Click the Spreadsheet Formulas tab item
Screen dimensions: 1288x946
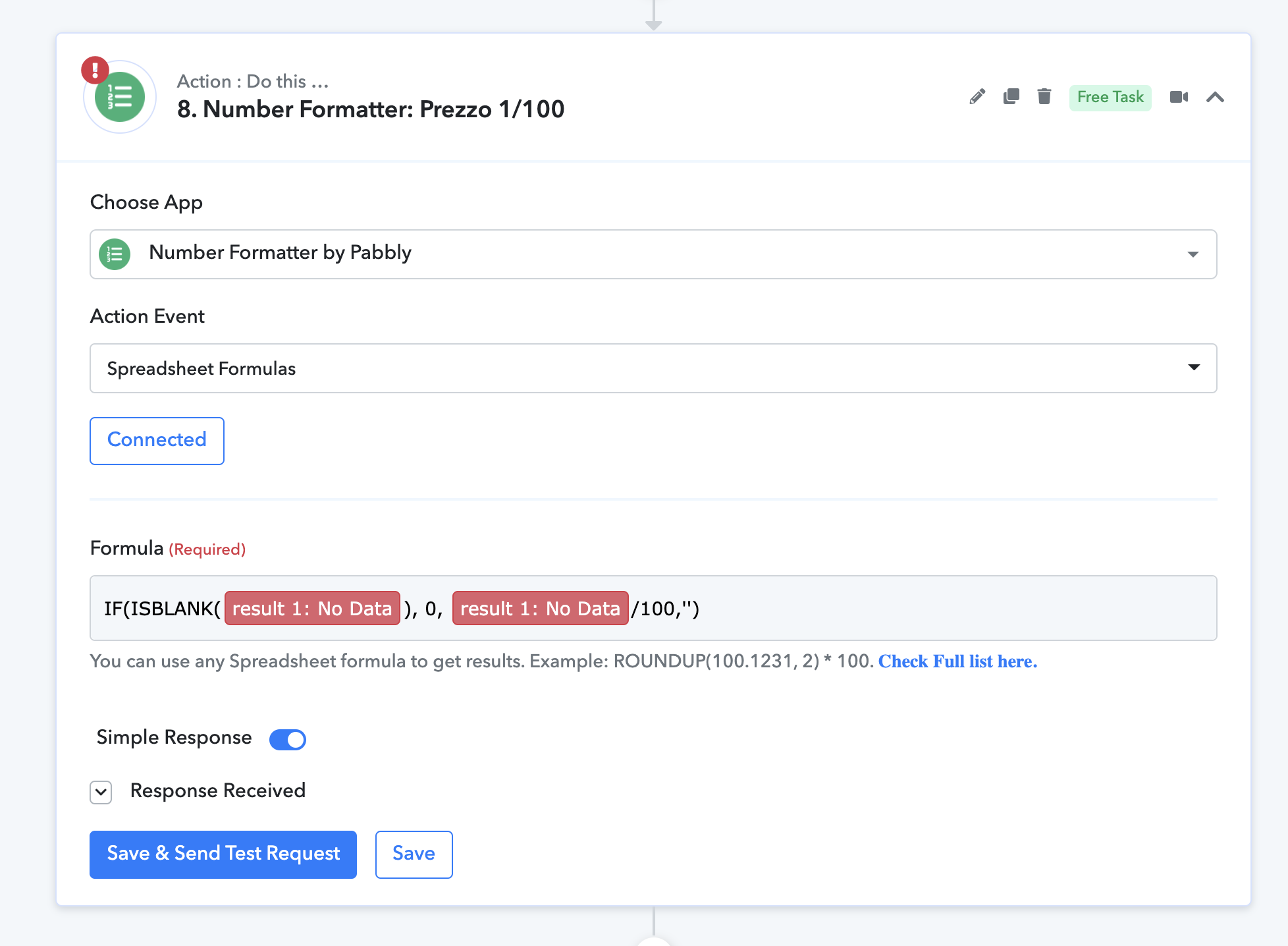coord(654,369)
